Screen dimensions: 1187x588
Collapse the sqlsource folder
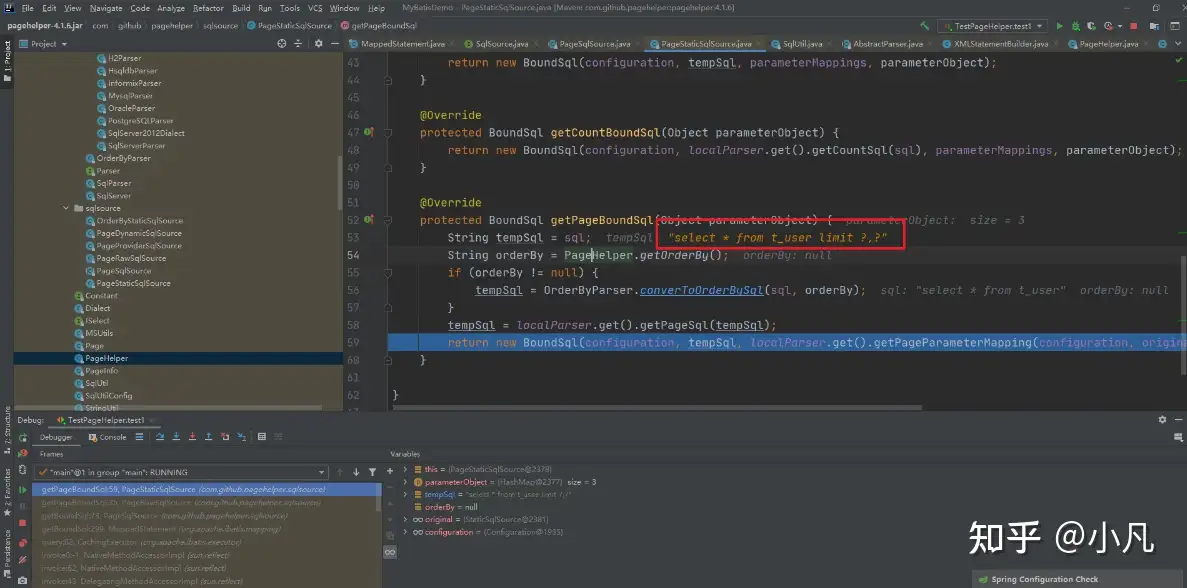click(66, 208)
